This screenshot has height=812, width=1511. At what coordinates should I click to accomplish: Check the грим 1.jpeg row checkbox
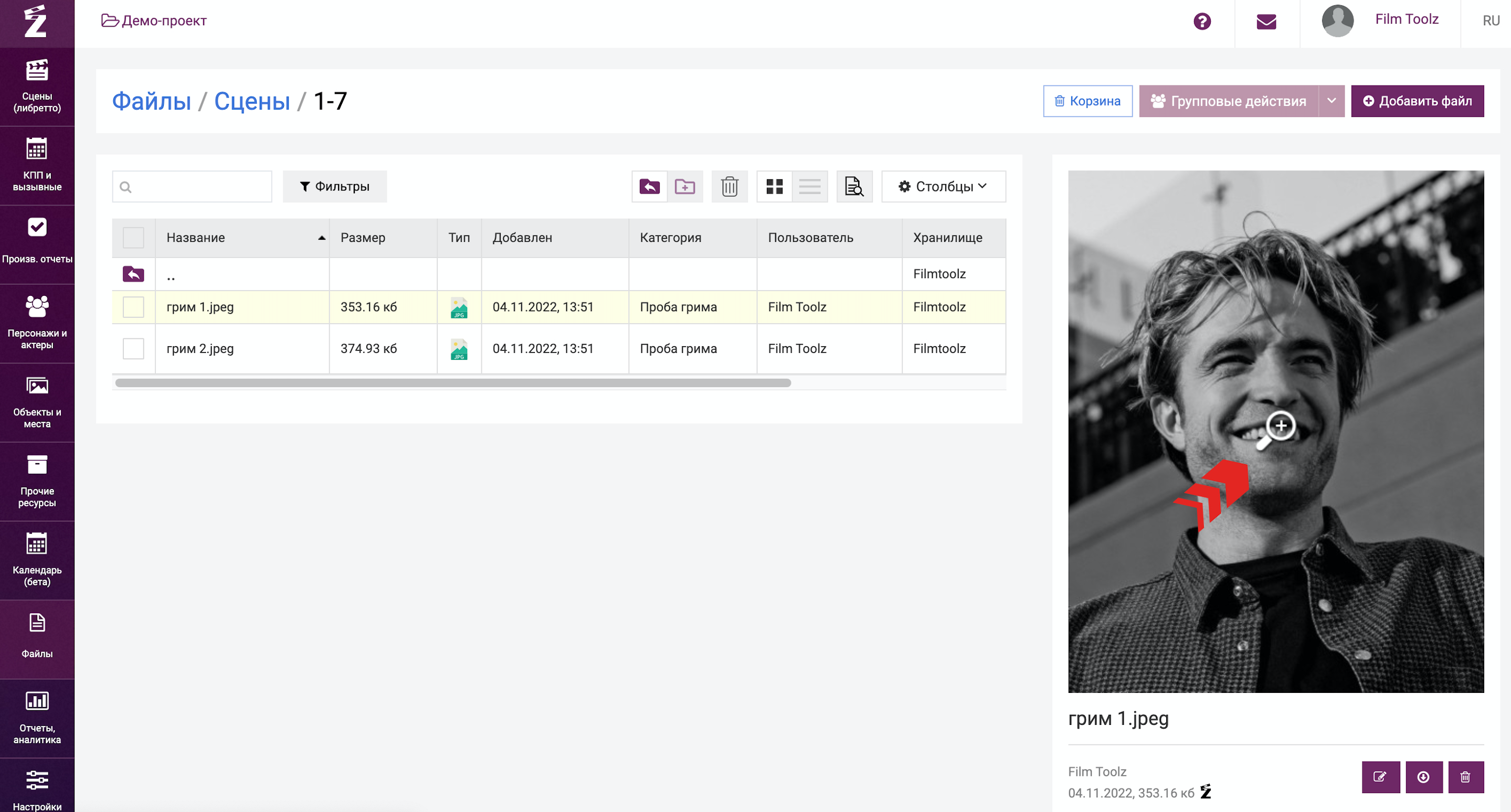point(133,307)
